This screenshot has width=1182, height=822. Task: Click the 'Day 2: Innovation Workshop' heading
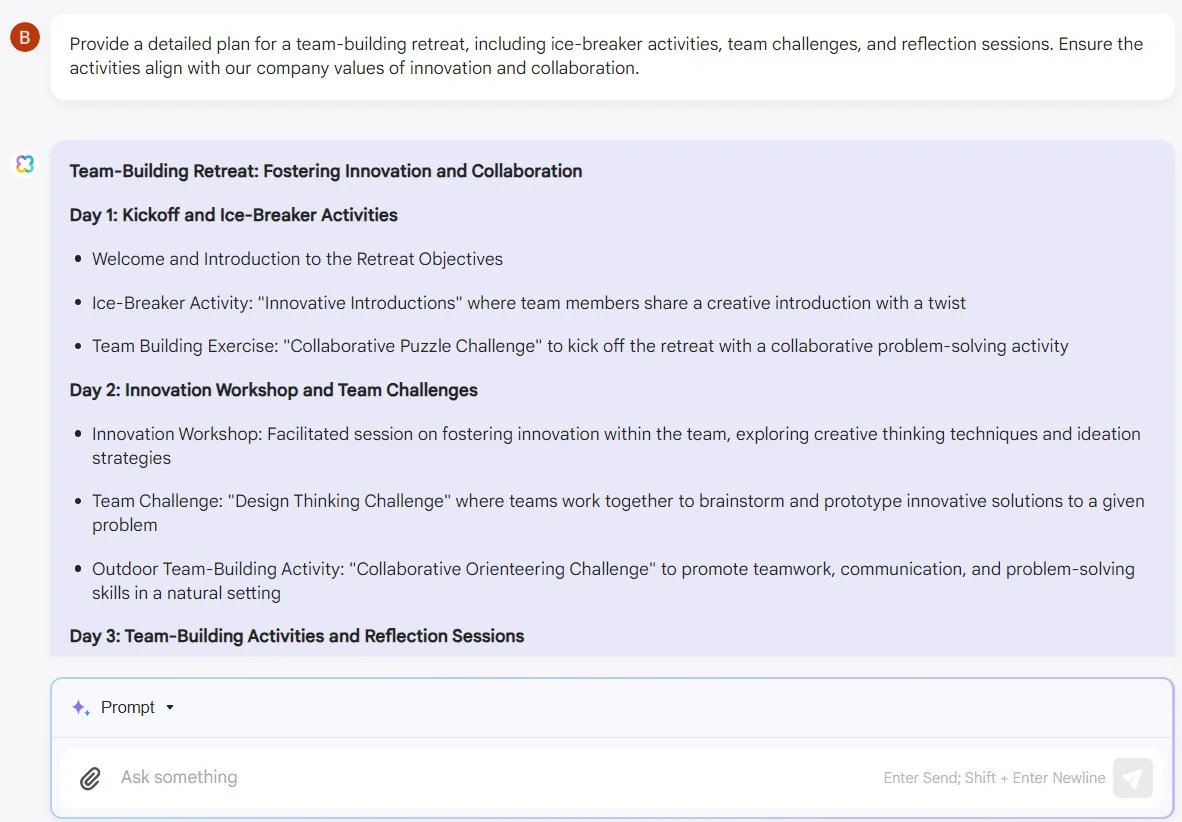point(274,390)
